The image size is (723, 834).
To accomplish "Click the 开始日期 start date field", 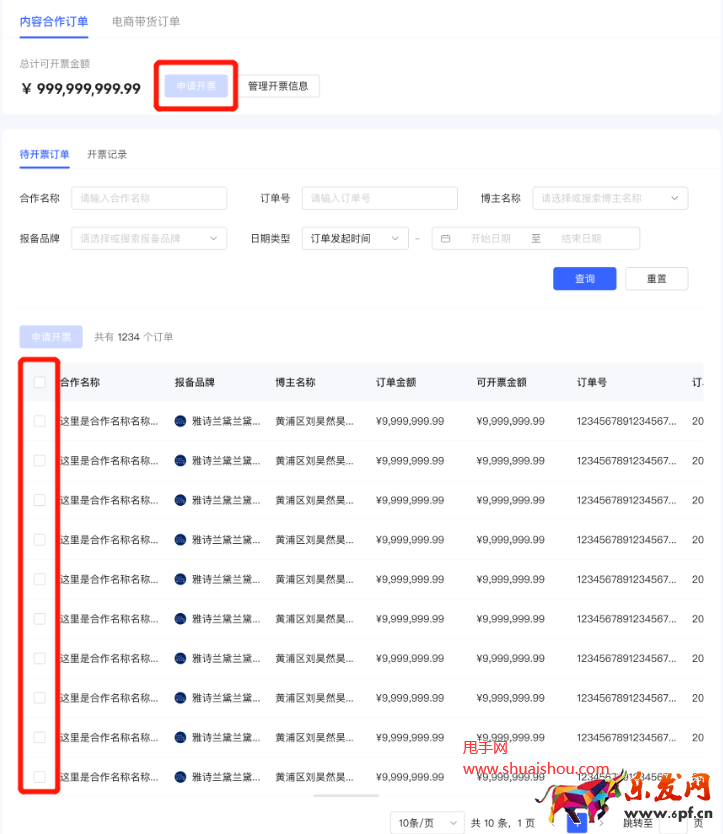I will point(490,239).
